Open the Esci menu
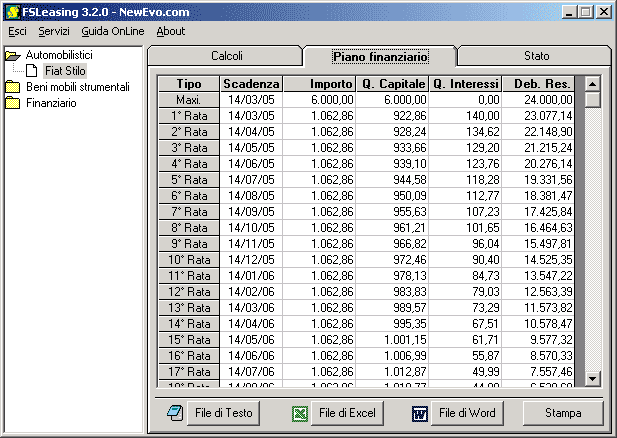The height and width of the screenshot is (438, 617). pyautogui.click(x=17, y=31)
